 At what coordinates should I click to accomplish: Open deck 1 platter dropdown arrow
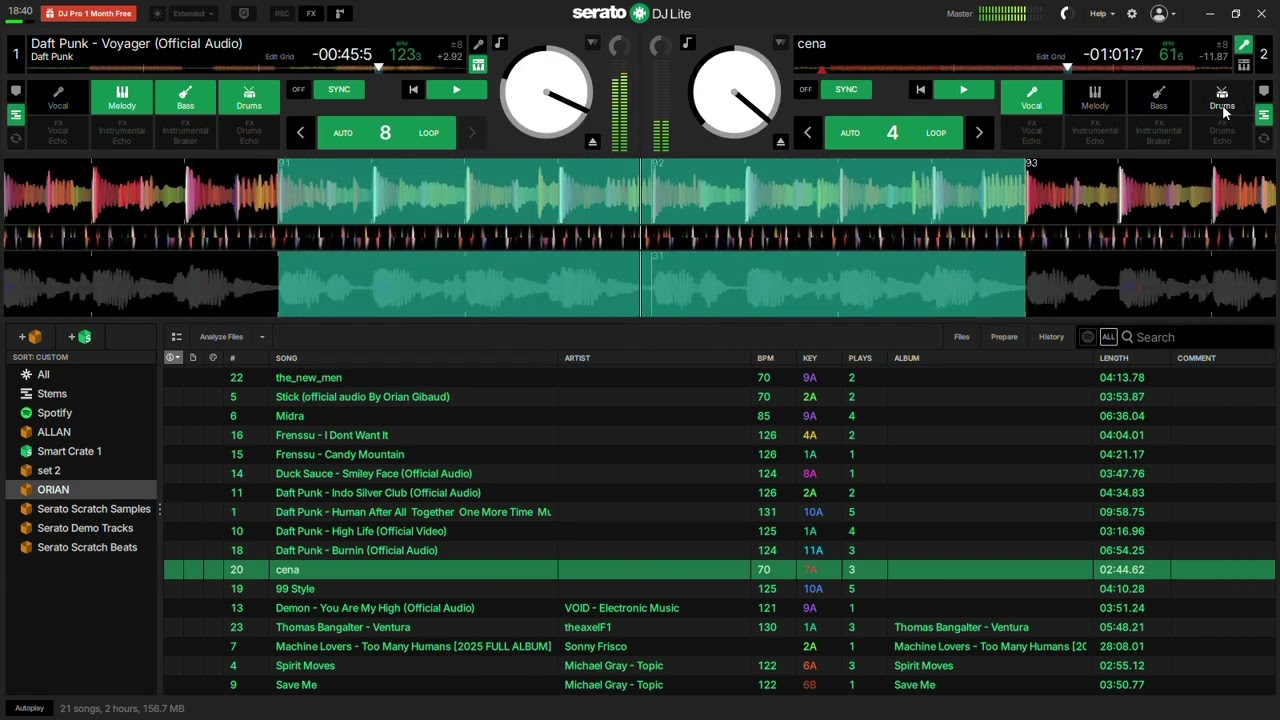pos(592,43)
